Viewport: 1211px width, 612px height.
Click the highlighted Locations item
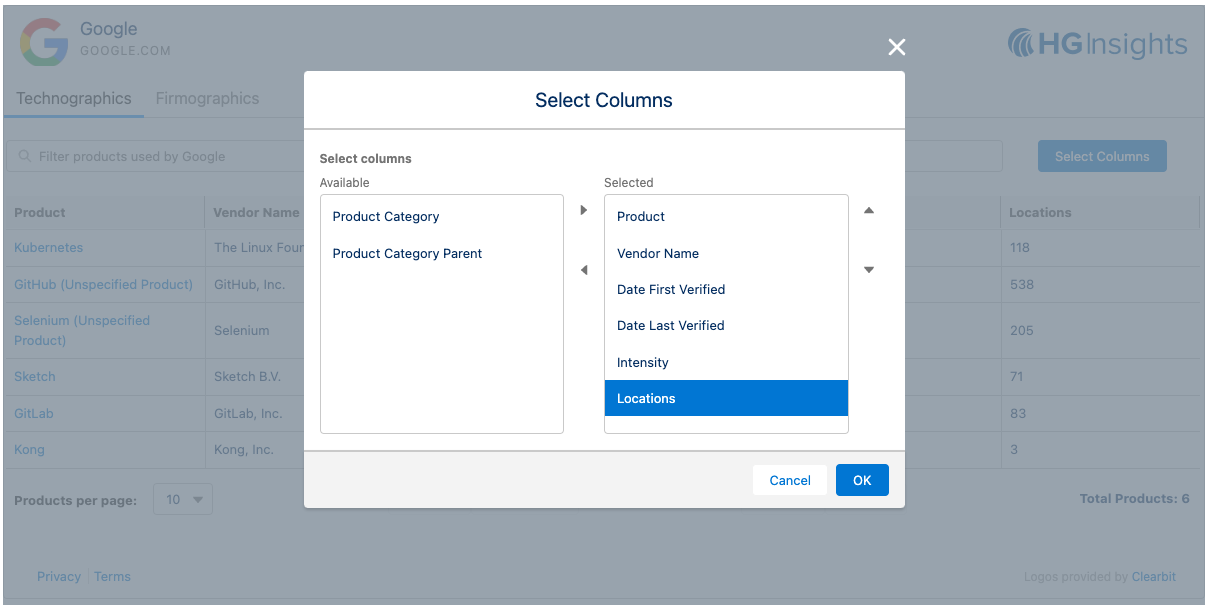click(646, 399)
